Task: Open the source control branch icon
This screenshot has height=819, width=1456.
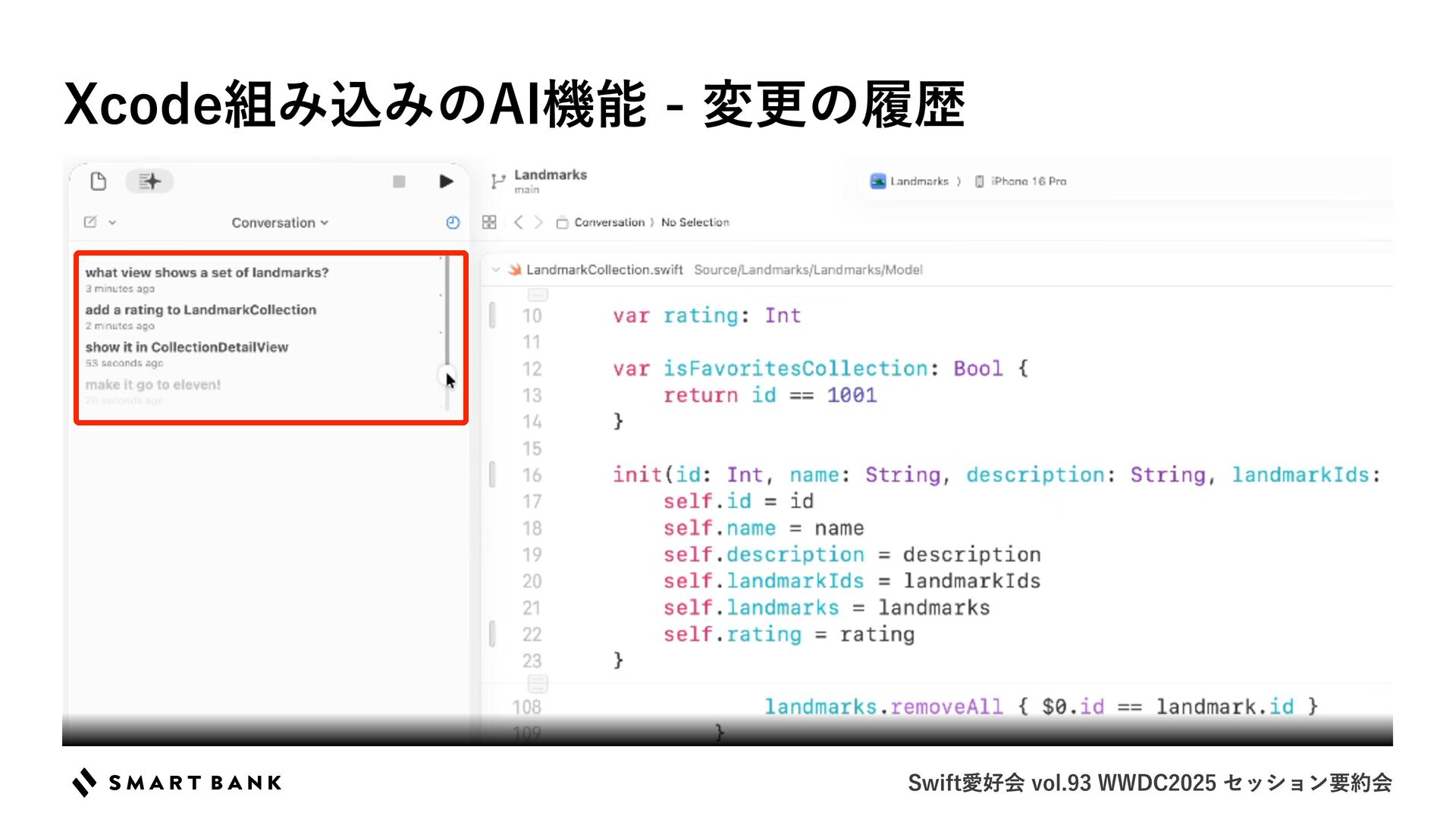Action: pyautogui.click(x=497, y=181)
